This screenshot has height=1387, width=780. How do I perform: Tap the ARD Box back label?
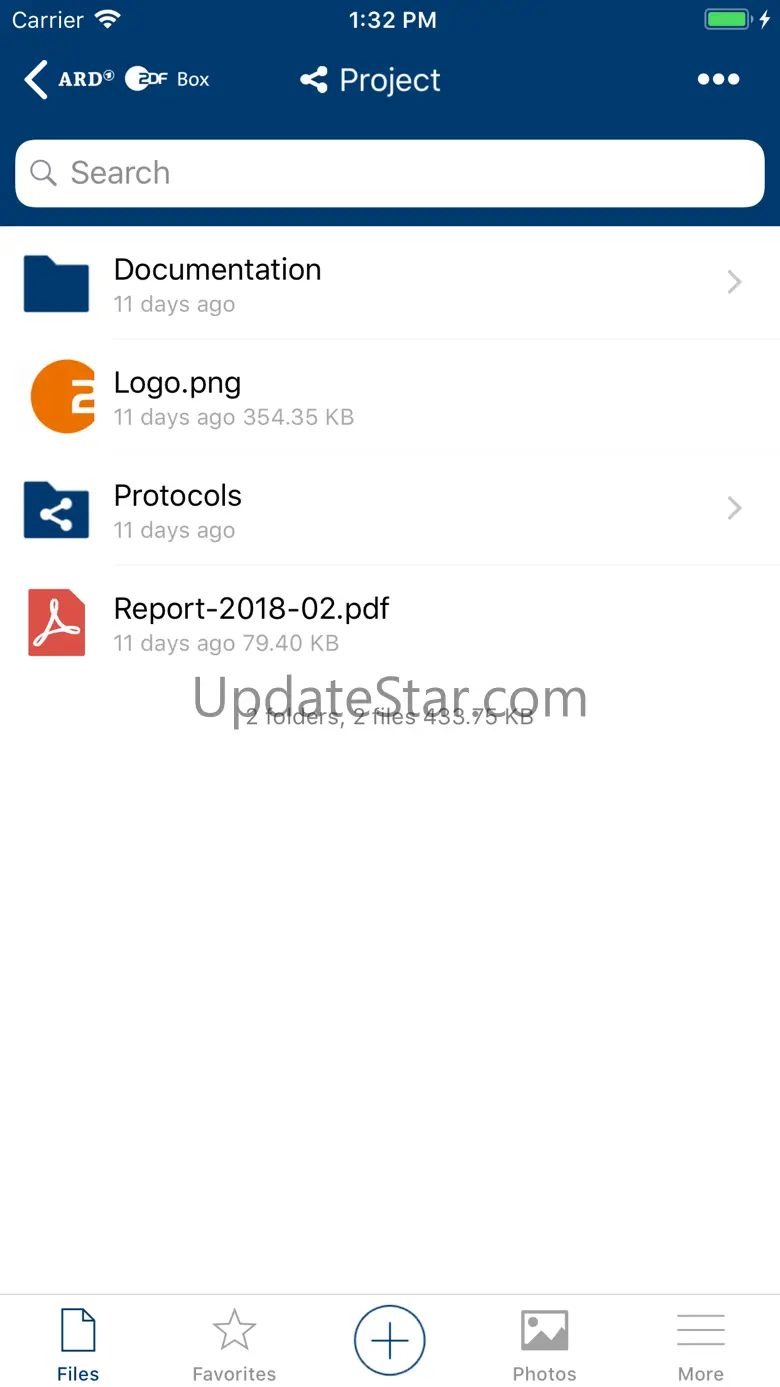point(134,79)
